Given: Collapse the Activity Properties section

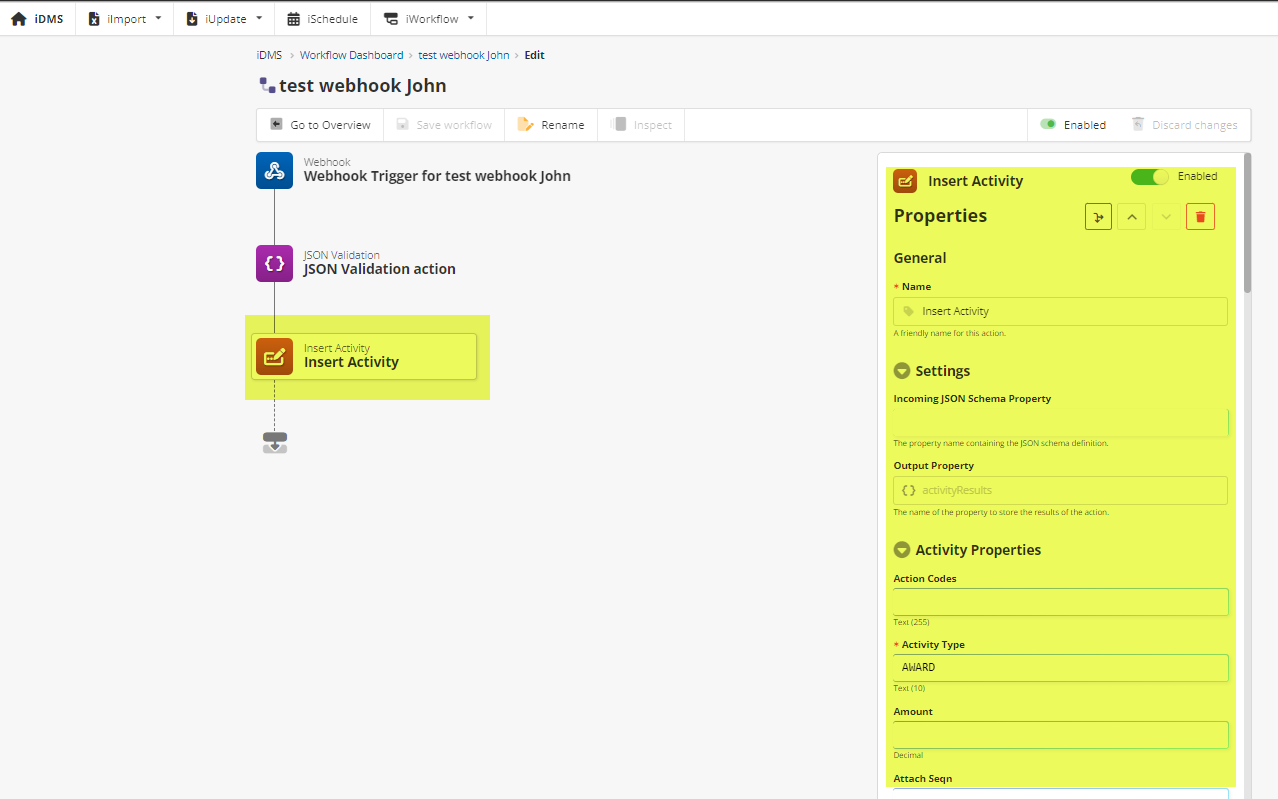Looking at the screenshot, I should click(902, 550).
